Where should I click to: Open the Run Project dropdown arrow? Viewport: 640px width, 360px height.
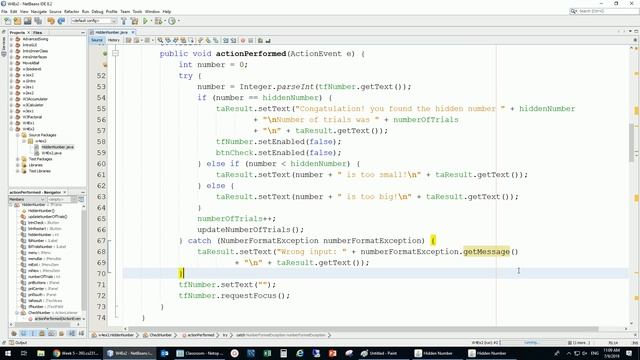click(x=151, y=21)
